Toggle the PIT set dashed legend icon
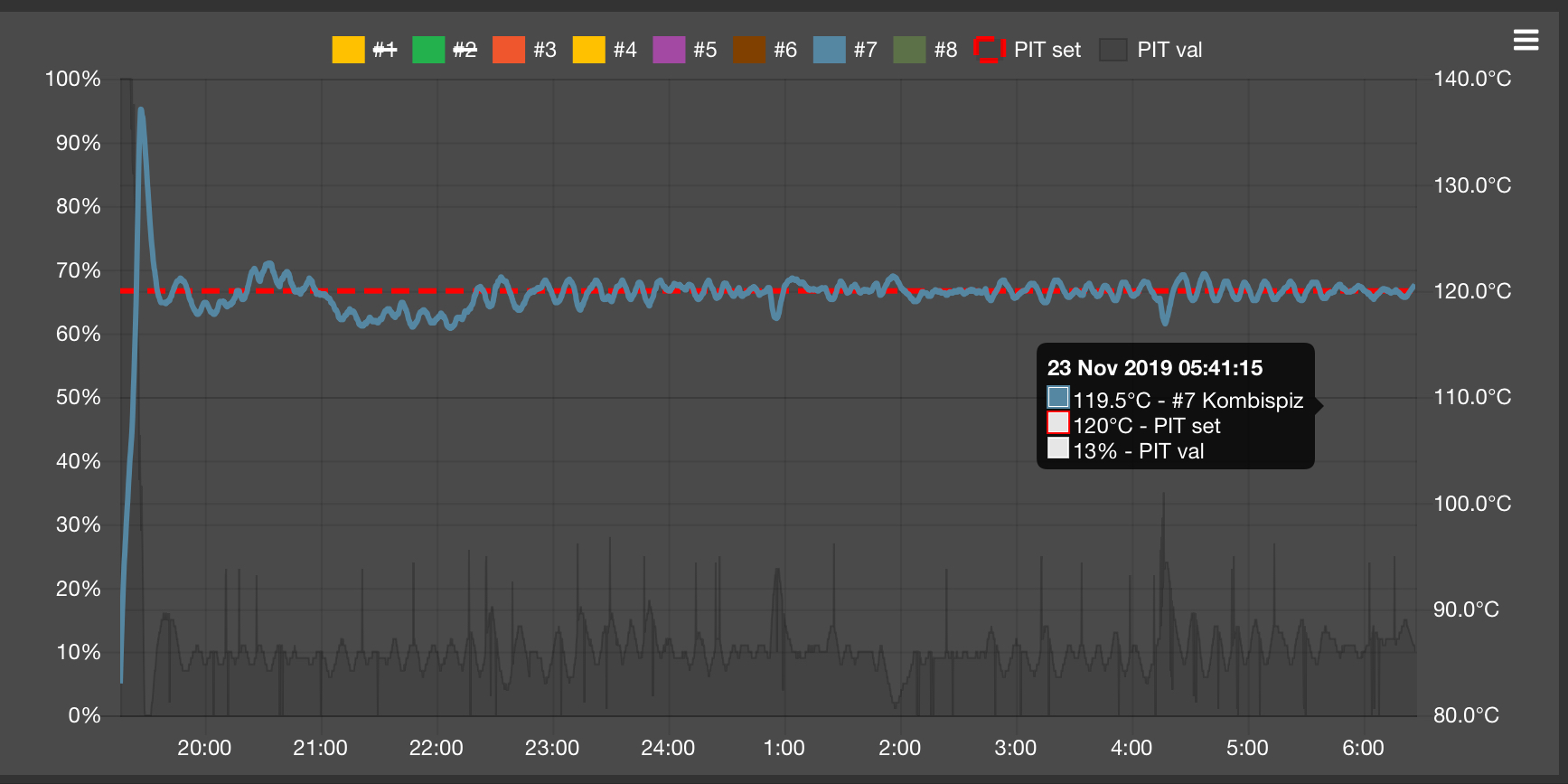1568x784 pixels. (x=990, y=50)
